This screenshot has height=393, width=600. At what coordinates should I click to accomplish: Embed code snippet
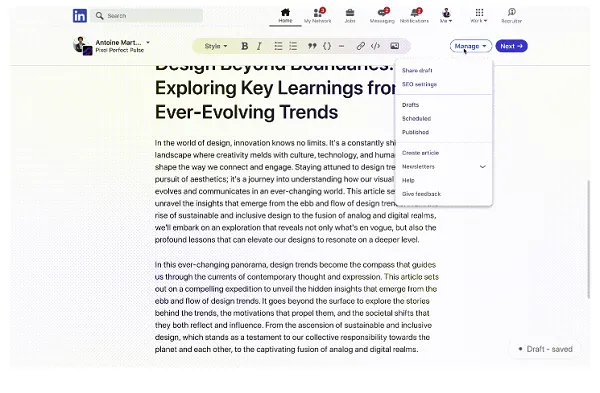(x=375, y=46)
